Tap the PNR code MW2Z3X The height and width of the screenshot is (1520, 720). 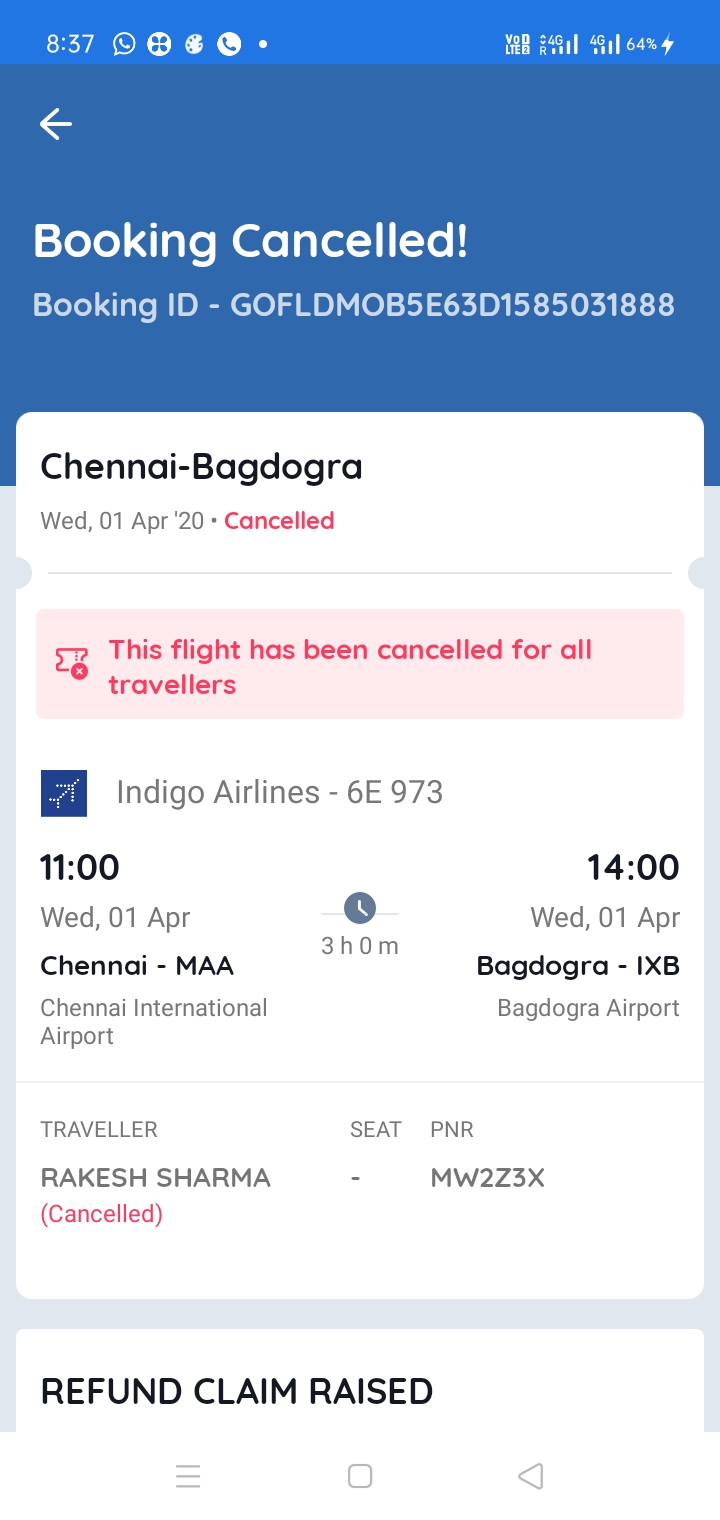[x=487, y=1178]
